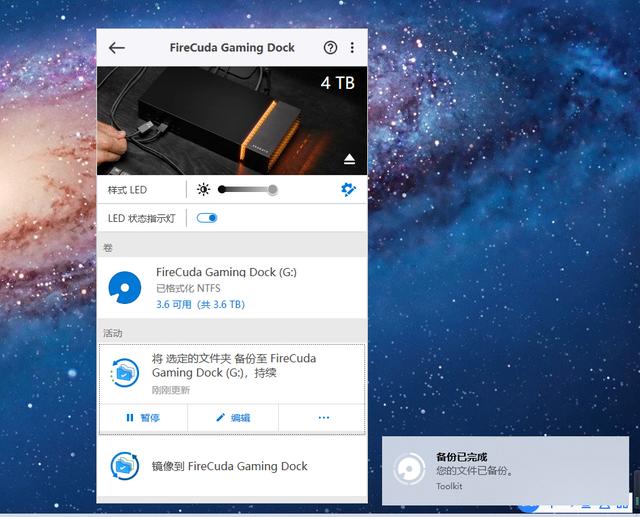Eject the drive with the eject icon
The width and height of the screenshot is (640, 517).
coord(349,159)
